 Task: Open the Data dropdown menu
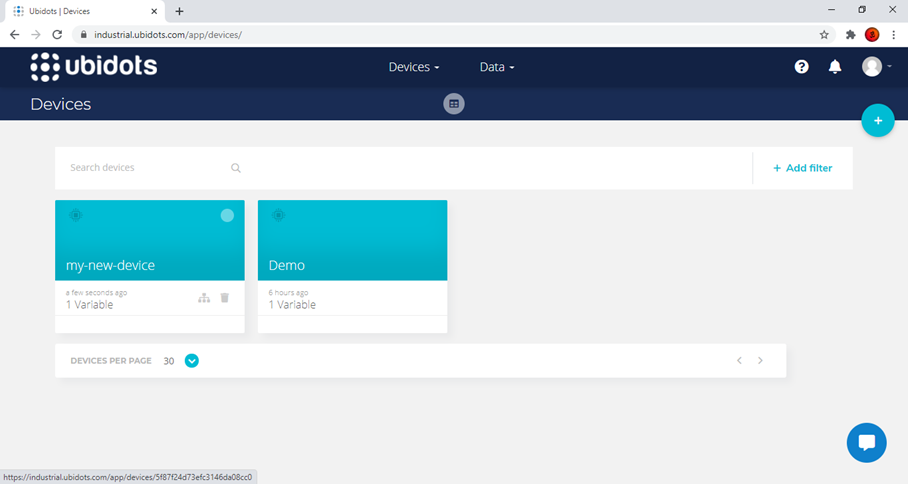(497, 67)
